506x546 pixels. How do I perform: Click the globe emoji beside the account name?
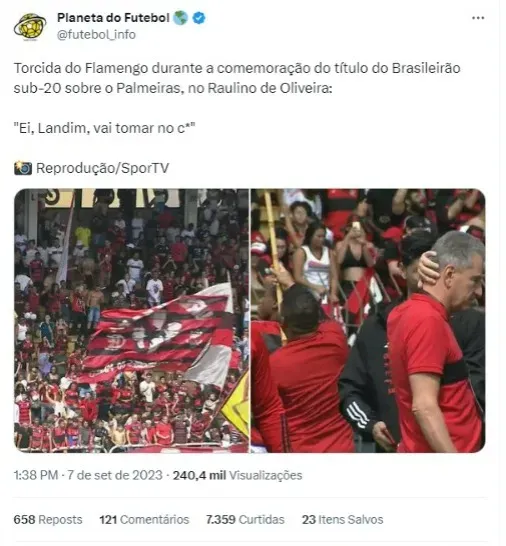(180, 18)
